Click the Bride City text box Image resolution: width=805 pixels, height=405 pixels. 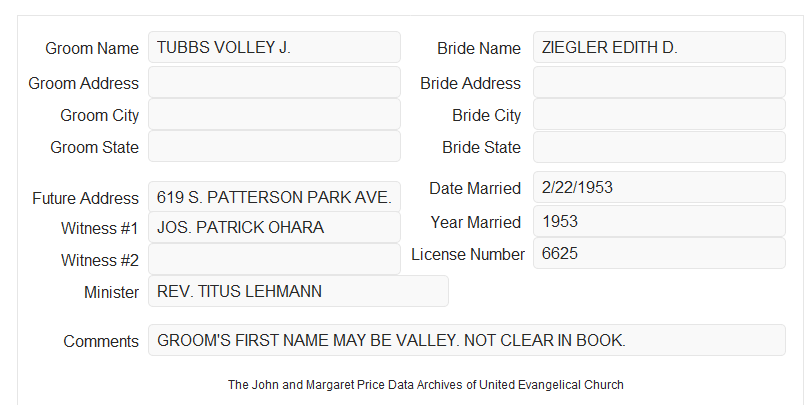coord(659,114)
